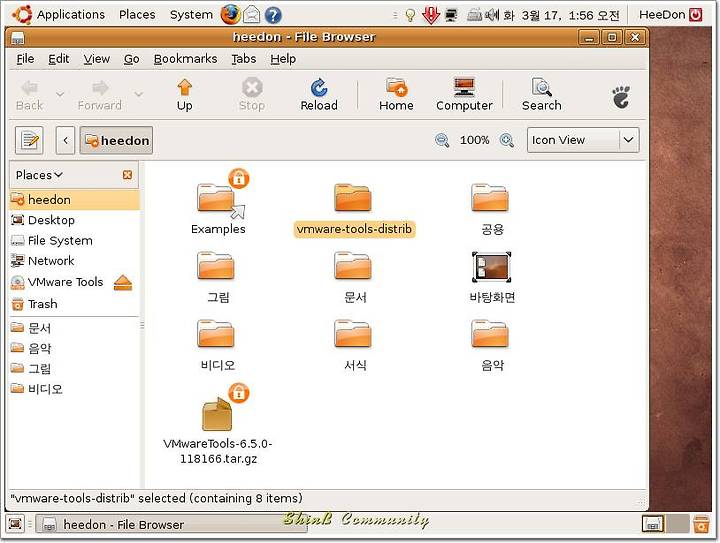Screen dimensions: 720x543
Task: Click the 100% zoom level label
Action: point(474,140)
